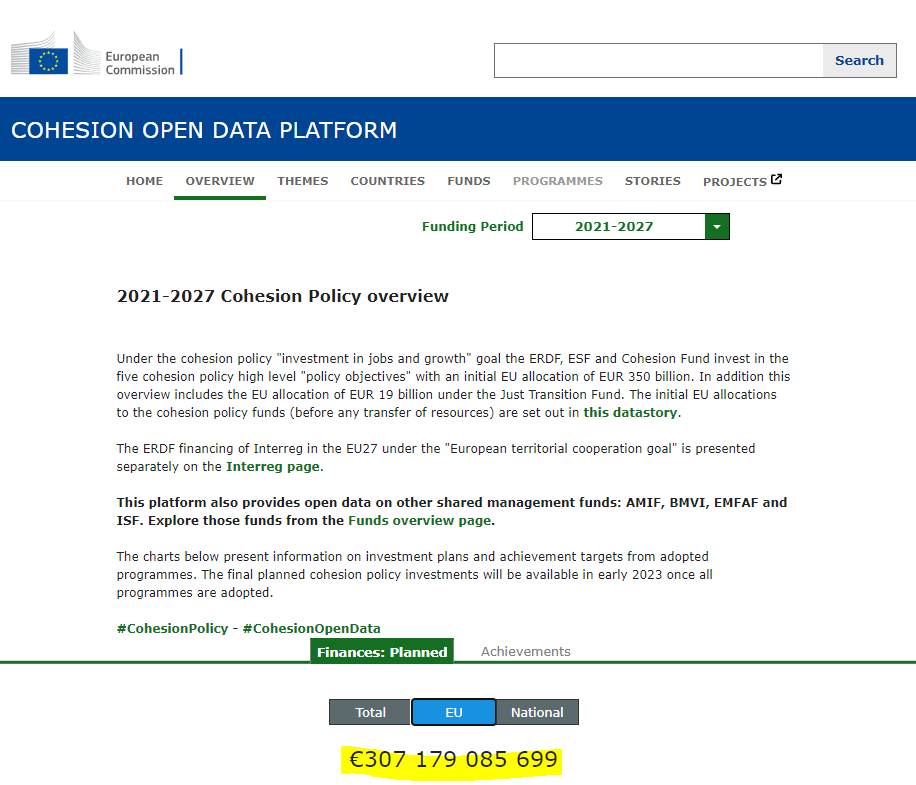Image resolution: width=916 pixels, height=785 pixels.
Task: Select the Total toggle button
Action: [370, 712]
